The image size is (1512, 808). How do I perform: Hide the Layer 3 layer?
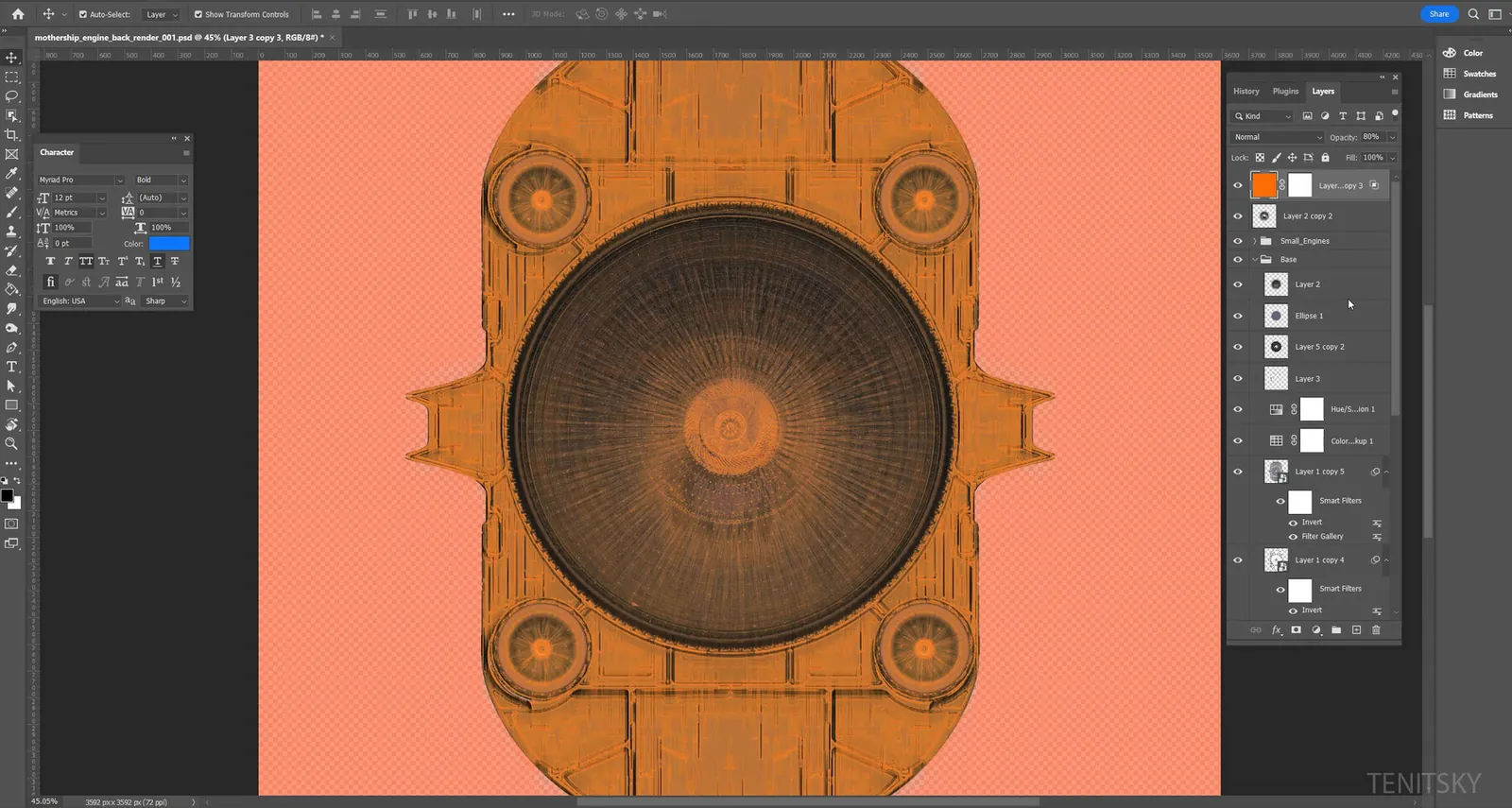1238,378
